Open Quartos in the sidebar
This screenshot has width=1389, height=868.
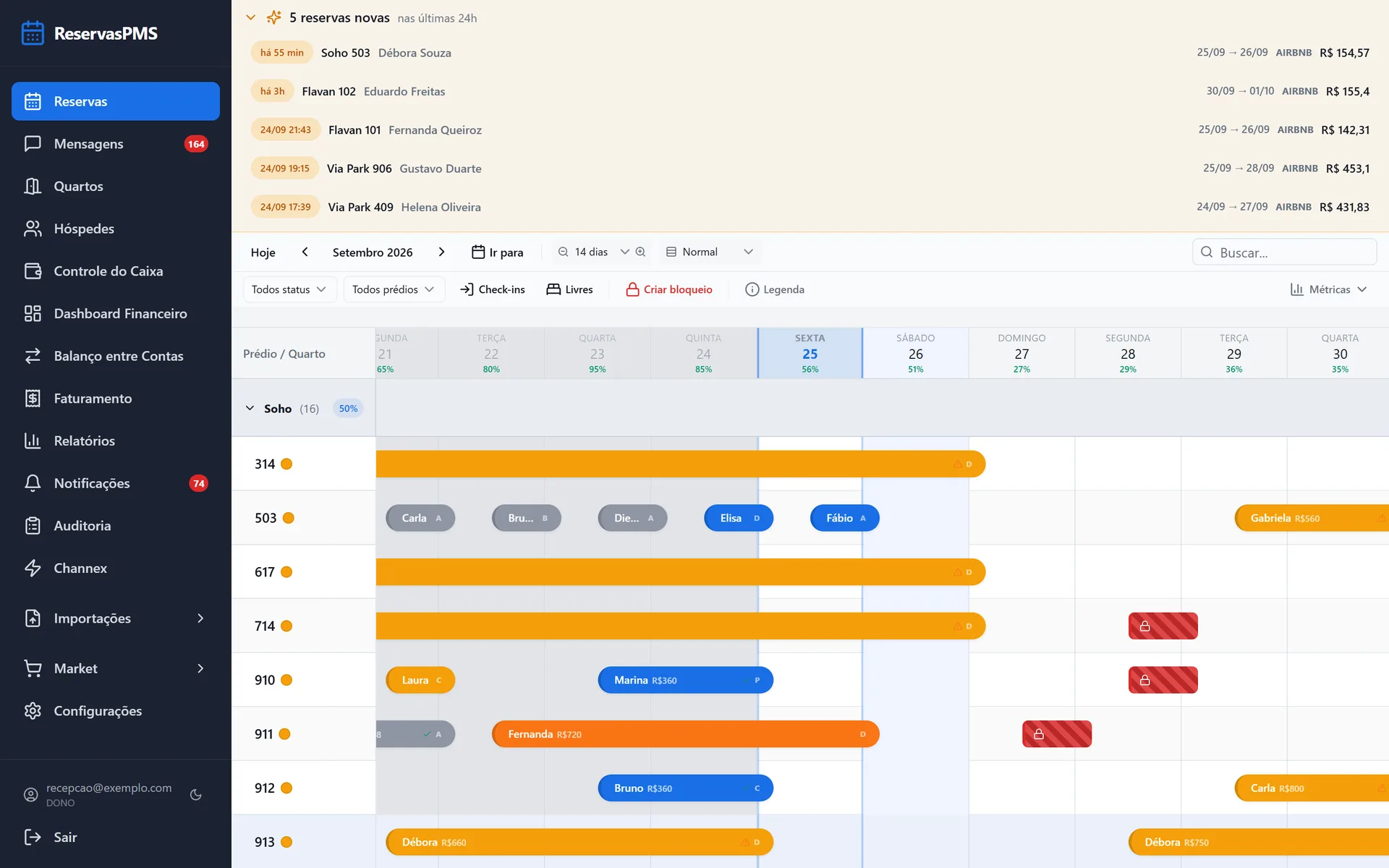[x=116, y=187]
